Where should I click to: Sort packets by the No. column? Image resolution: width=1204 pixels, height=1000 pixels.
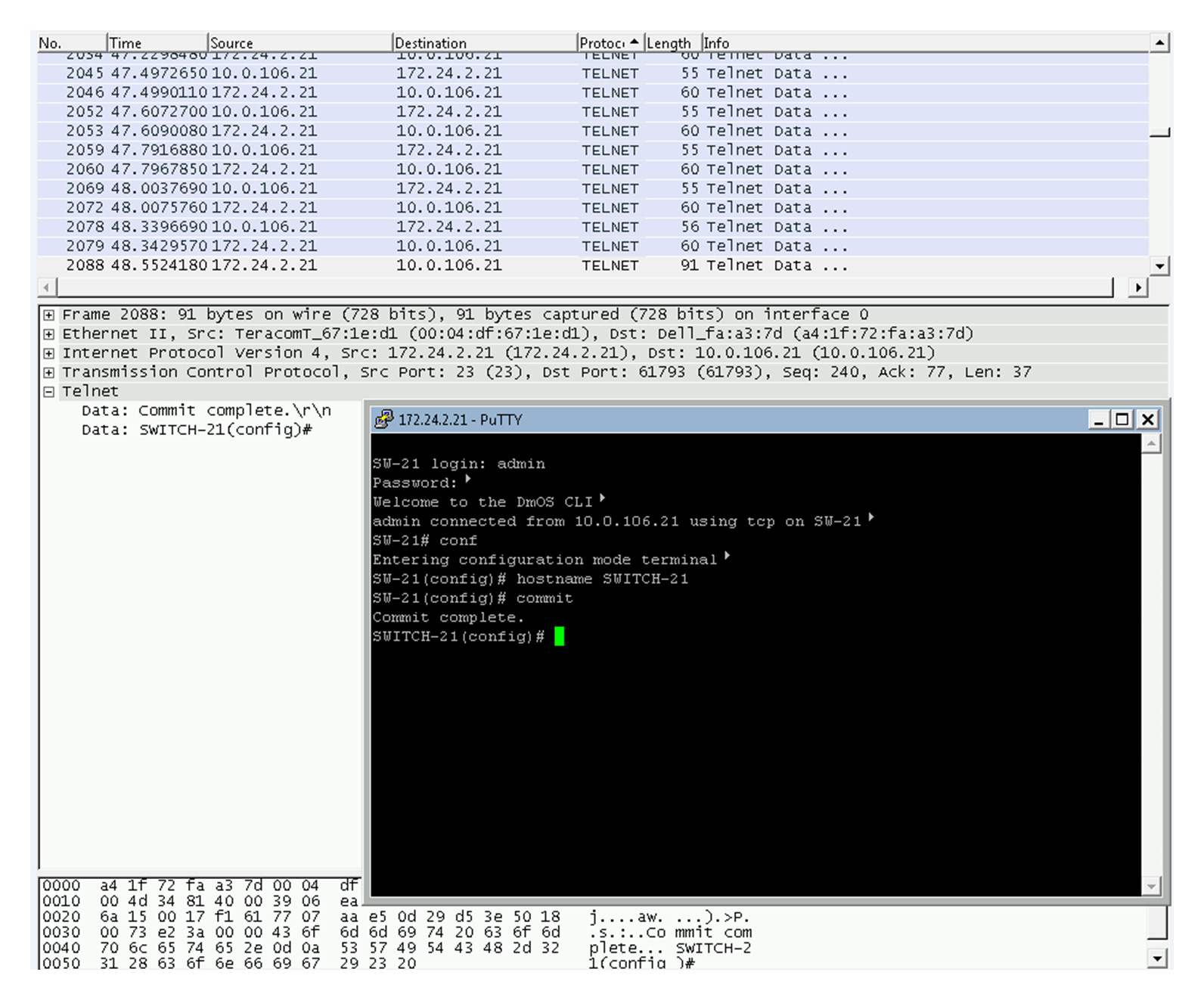(x=72, y=43)
